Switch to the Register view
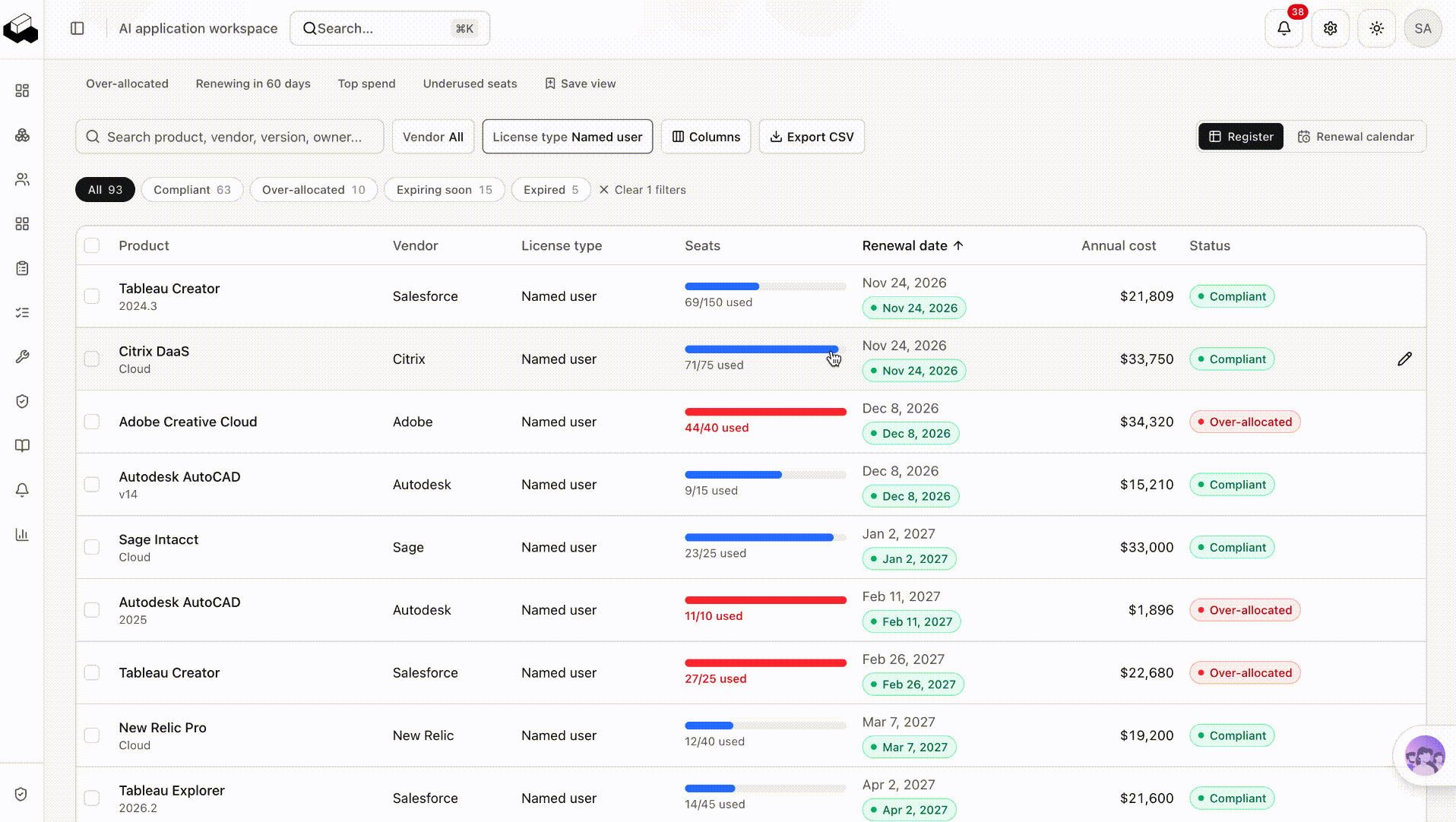 click(1241, 137)
